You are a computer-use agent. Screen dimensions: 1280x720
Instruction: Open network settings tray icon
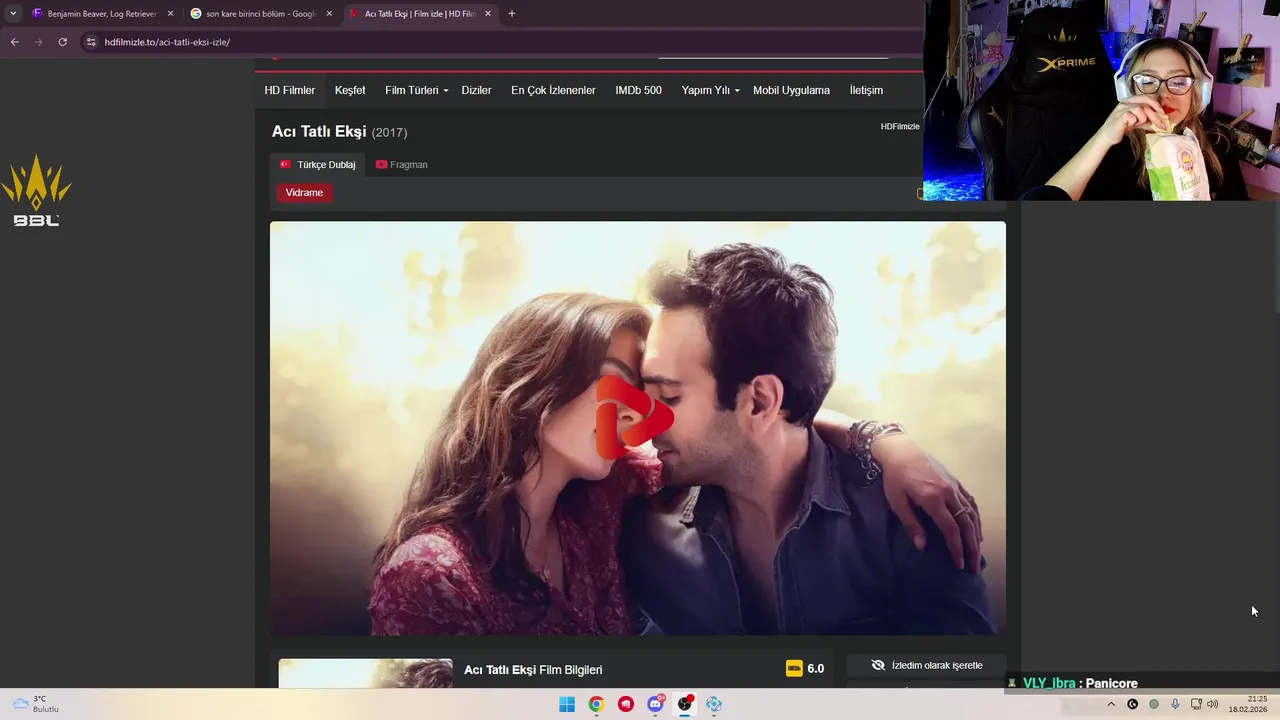click(1196, 704)
